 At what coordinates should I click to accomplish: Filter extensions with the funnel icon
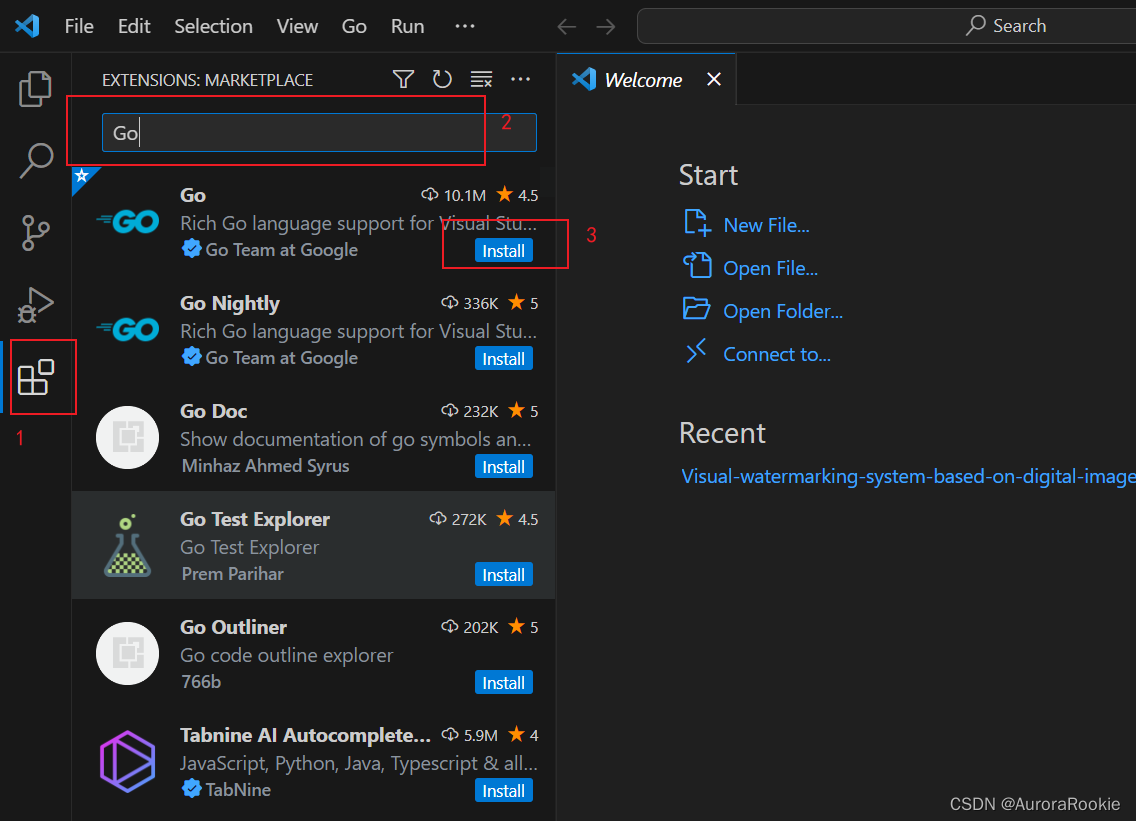pos(404,79)
